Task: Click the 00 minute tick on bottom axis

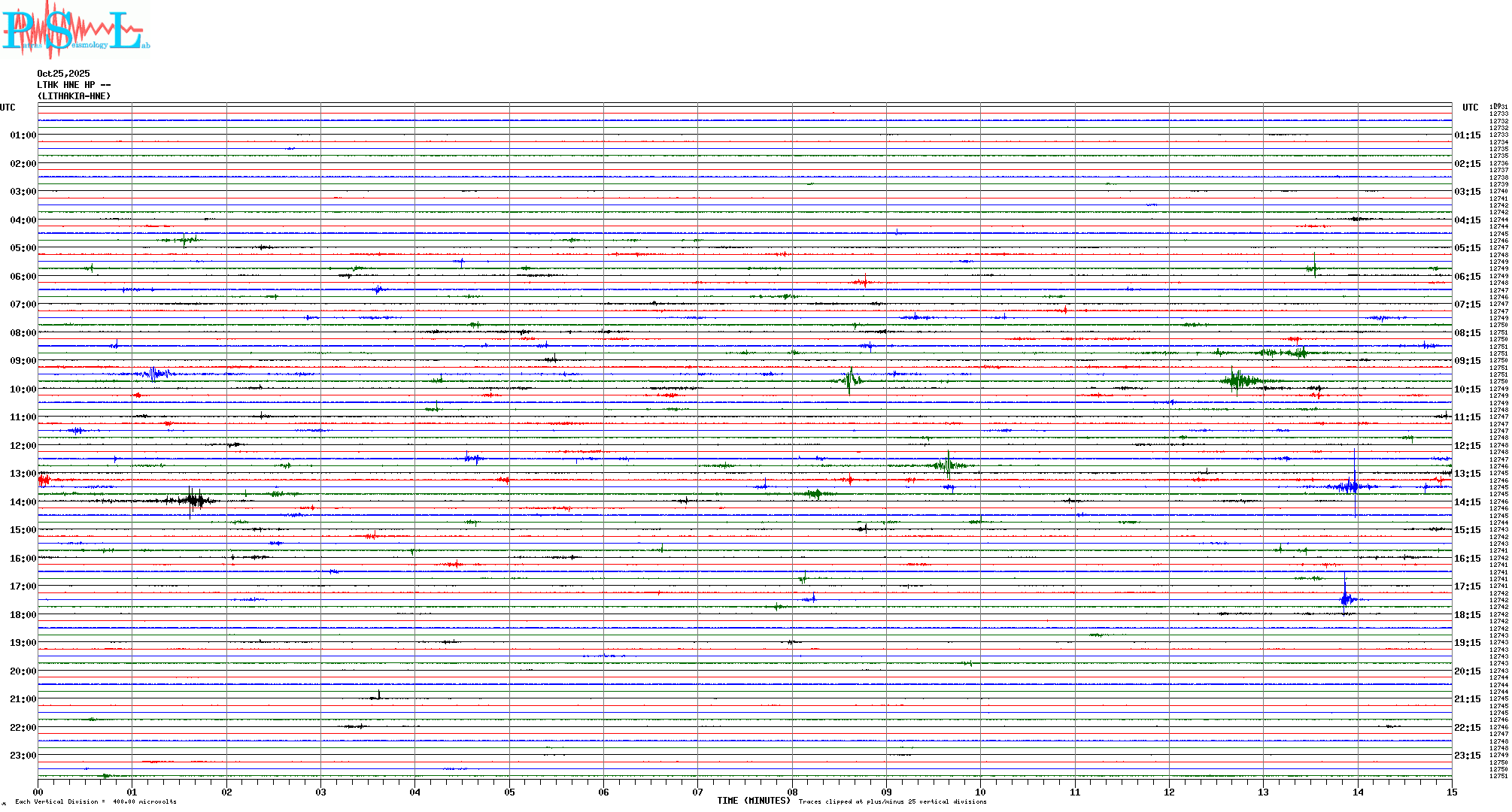Action: (x=38, y=792)
